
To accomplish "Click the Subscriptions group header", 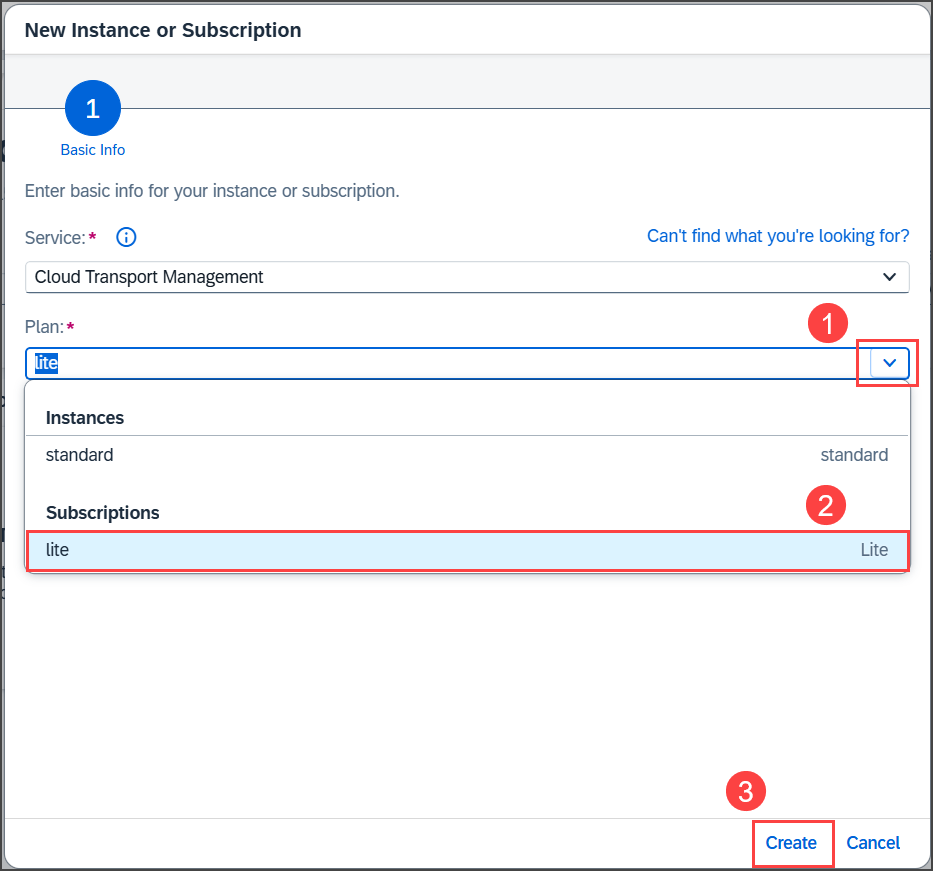I will 102,513.
